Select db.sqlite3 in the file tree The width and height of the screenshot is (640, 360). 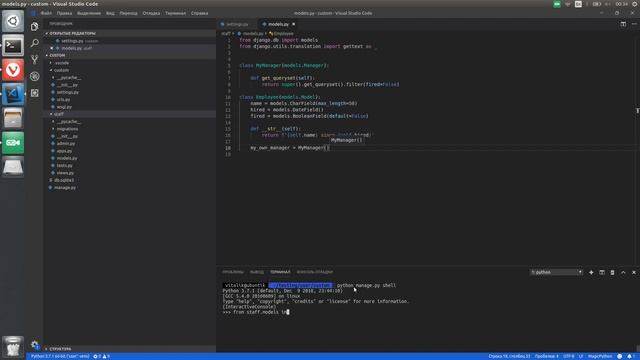64,180
